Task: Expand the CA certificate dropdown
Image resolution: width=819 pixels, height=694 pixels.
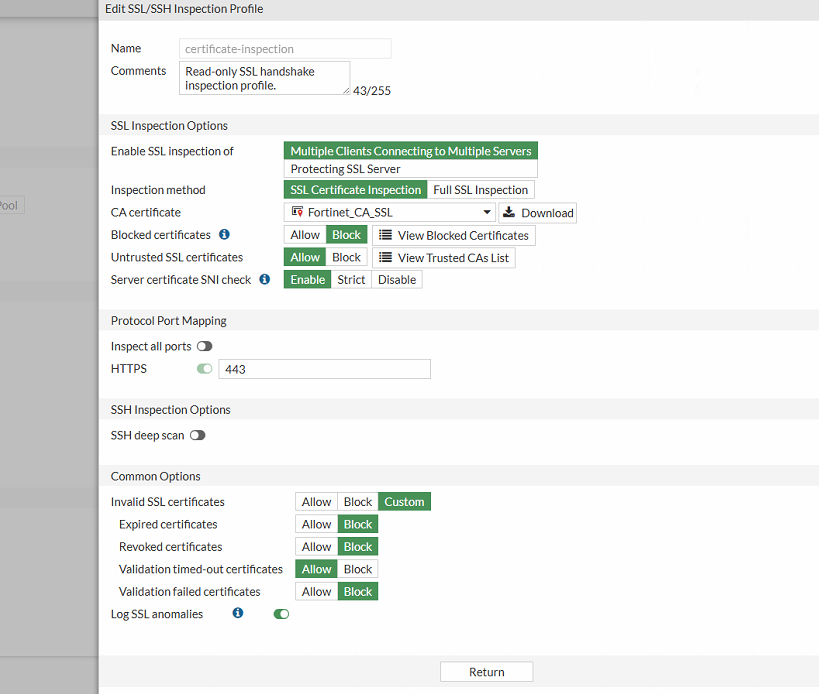Action: point(487,213)
